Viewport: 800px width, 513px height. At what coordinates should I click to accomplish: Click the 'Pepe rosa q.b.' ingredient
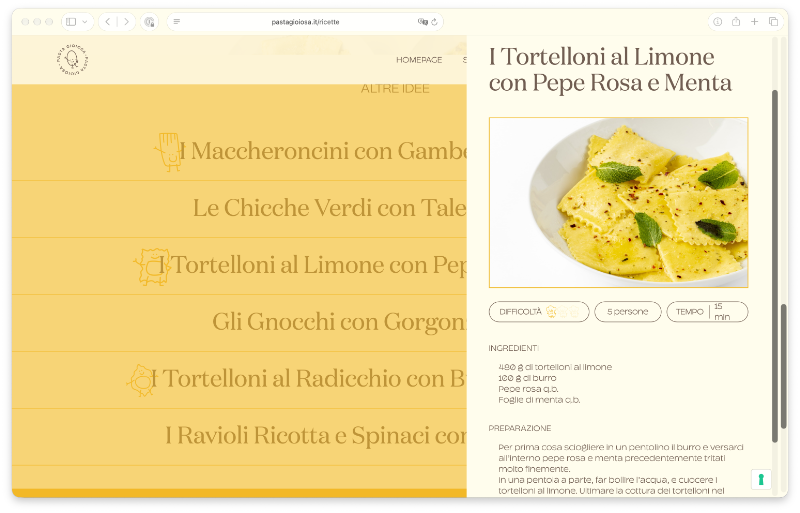pos(528,389)
